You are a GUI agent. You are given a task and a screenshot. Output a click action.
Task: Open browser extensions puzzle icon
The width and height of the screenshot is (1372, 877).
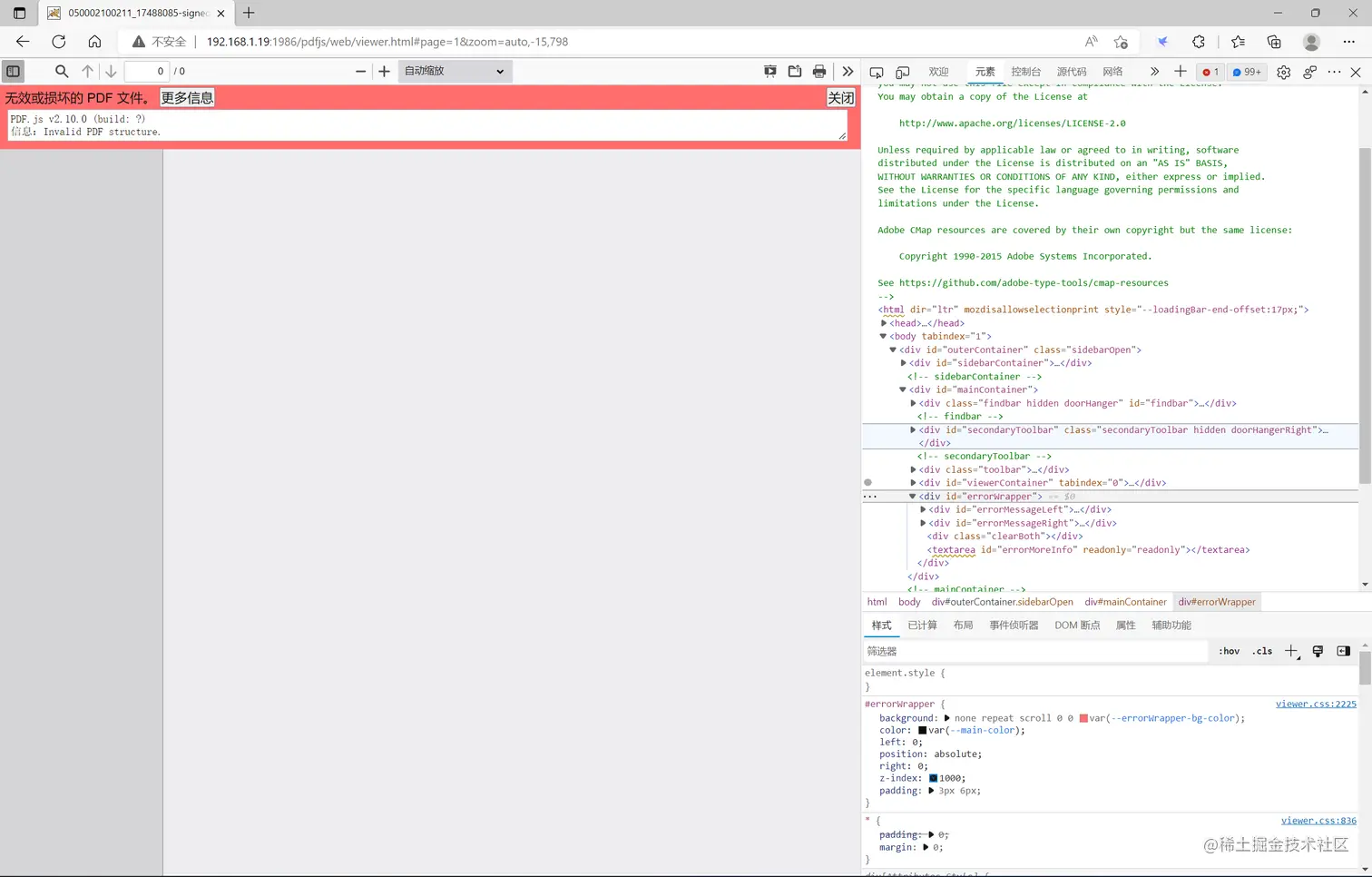(1199, 42)
